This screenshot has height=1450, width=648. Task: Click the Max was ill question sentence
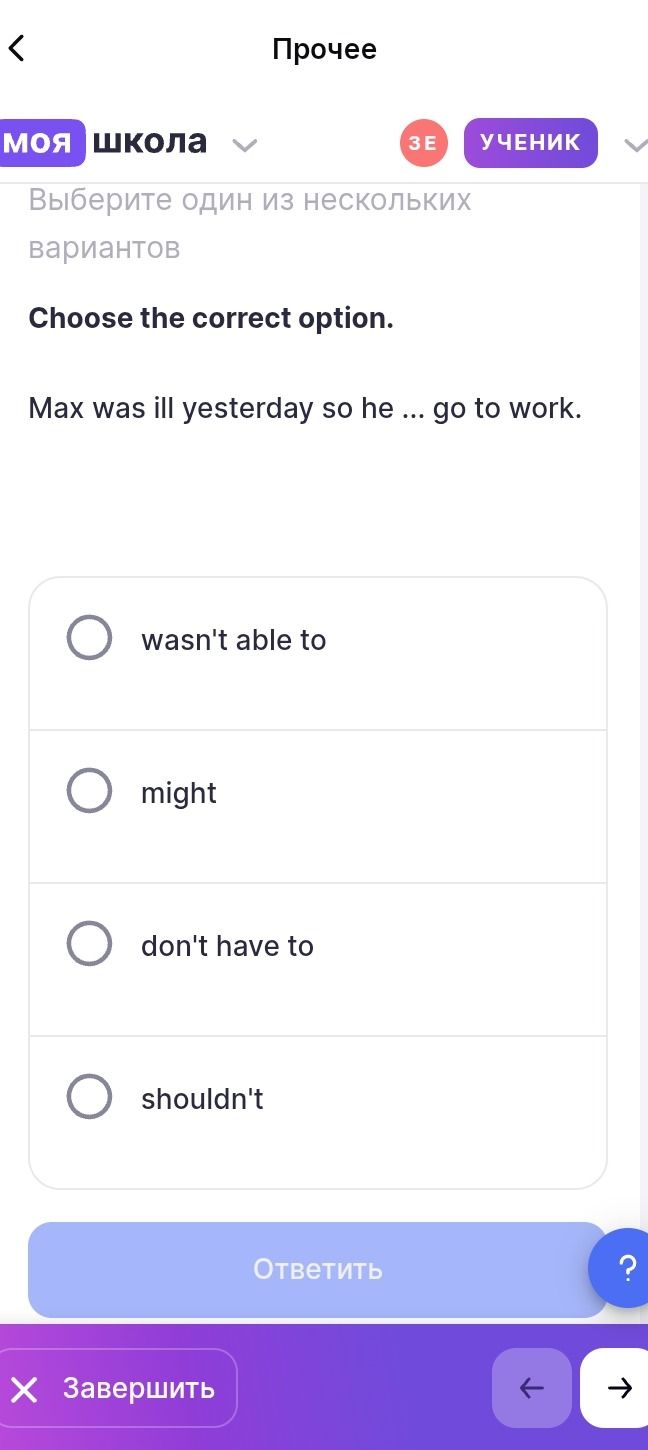tap(305, 408)
